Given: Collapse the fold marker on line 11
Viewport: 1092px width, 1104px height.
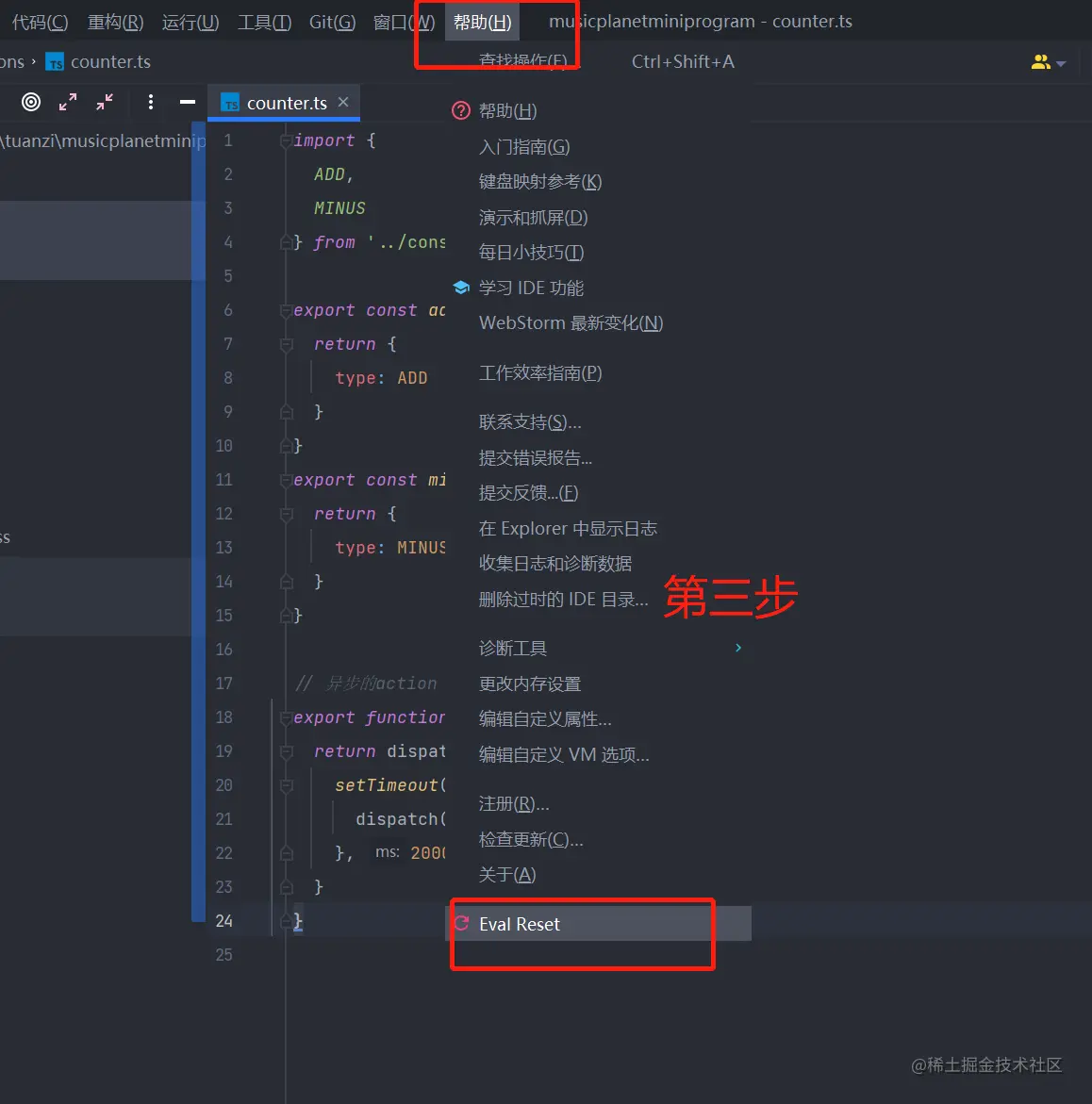Looking at the screenshot, I should click(286, 480).
